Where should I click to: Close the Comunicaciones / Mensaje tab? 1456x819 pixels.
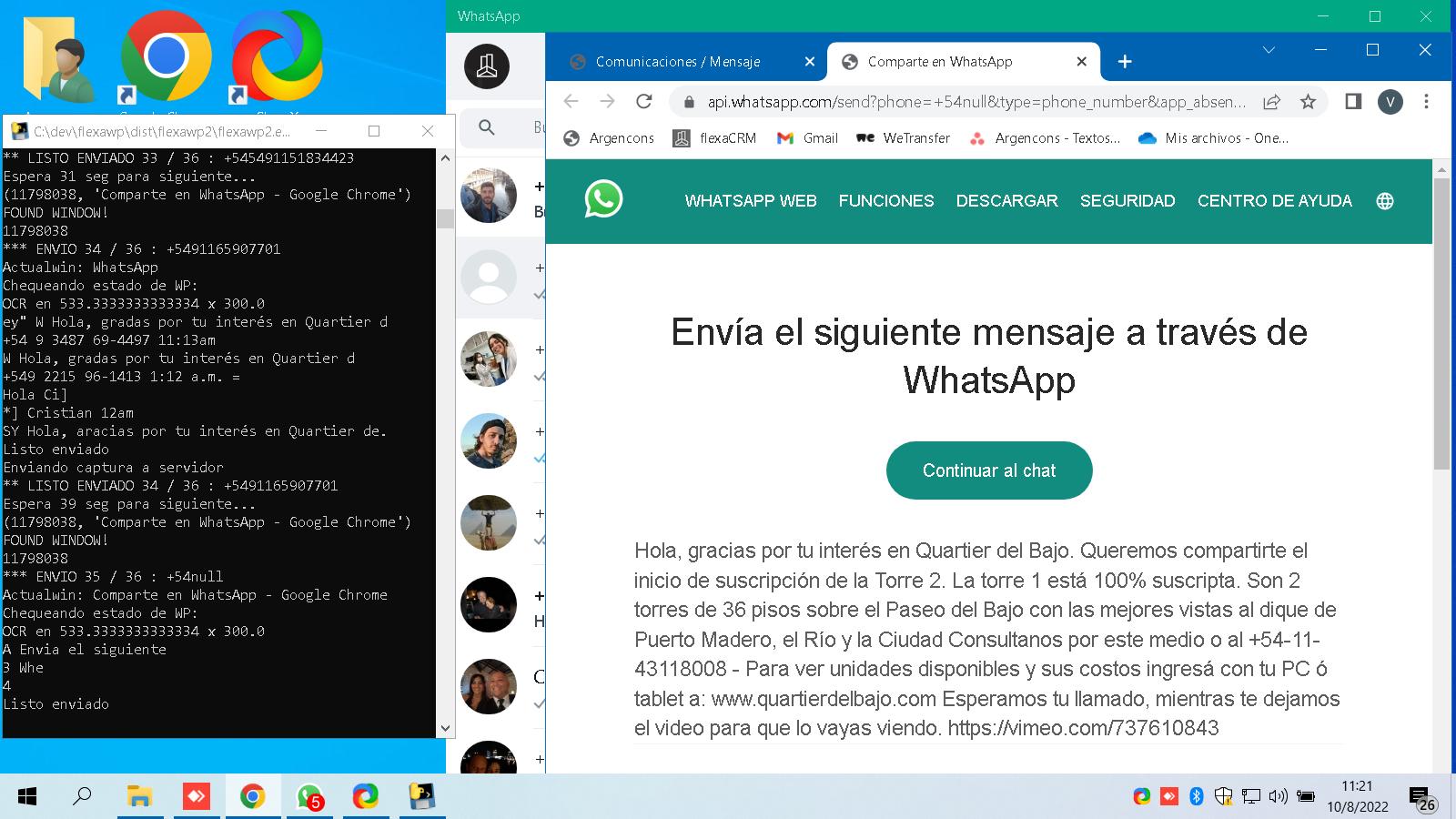pyautogui.click(x=810, y=62)
